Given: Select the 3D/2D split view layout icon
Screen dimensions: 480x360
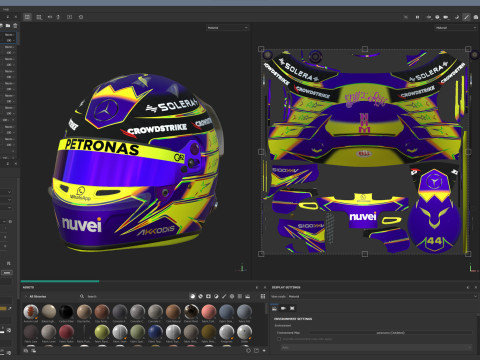Looking at the screenshot, I should click(27, 17).
